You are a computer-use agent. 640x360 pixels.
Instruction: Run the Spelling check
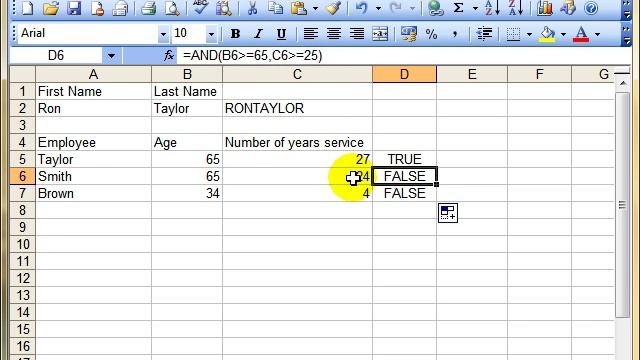[200, 8]
